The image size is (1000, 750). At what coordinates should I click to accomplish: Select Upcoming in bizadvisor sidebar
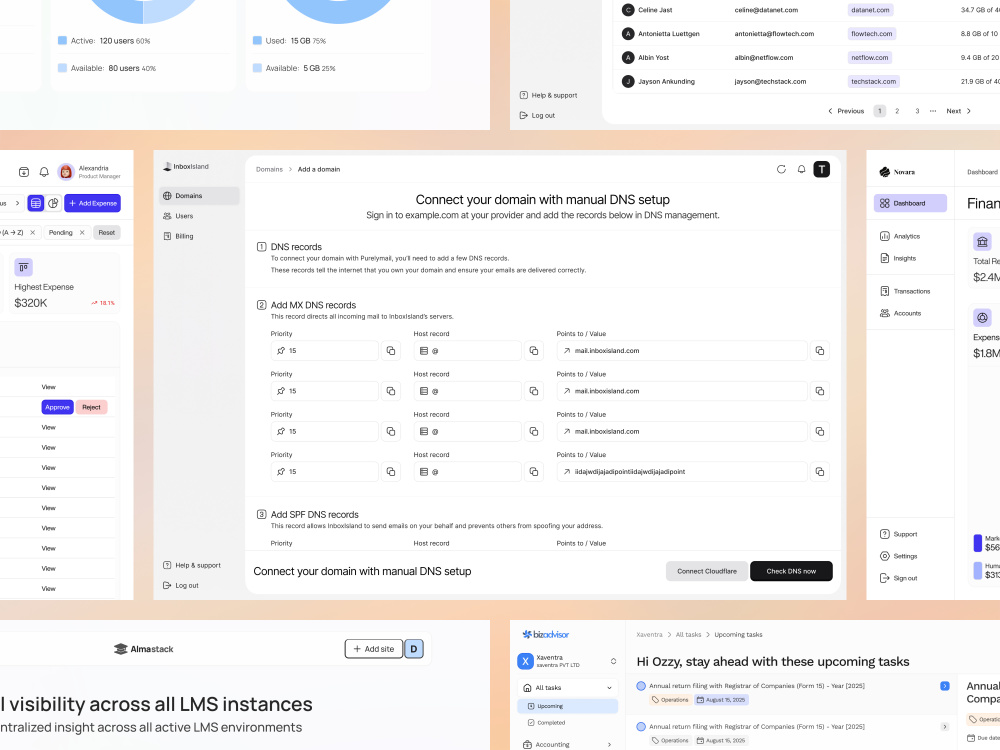pyautogui.click(x=568, y=707)
